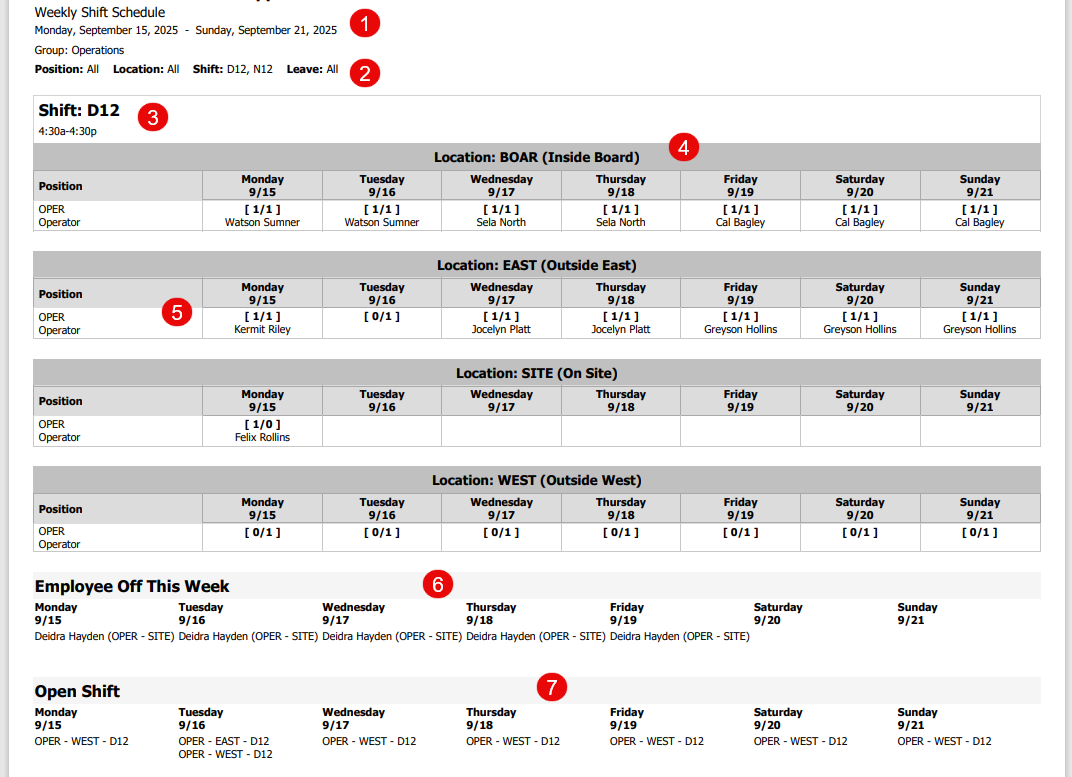Click Monday's "OPER - WEST - D12" open shift
Screen dimensions: 1072x777
tap(81, 741)
